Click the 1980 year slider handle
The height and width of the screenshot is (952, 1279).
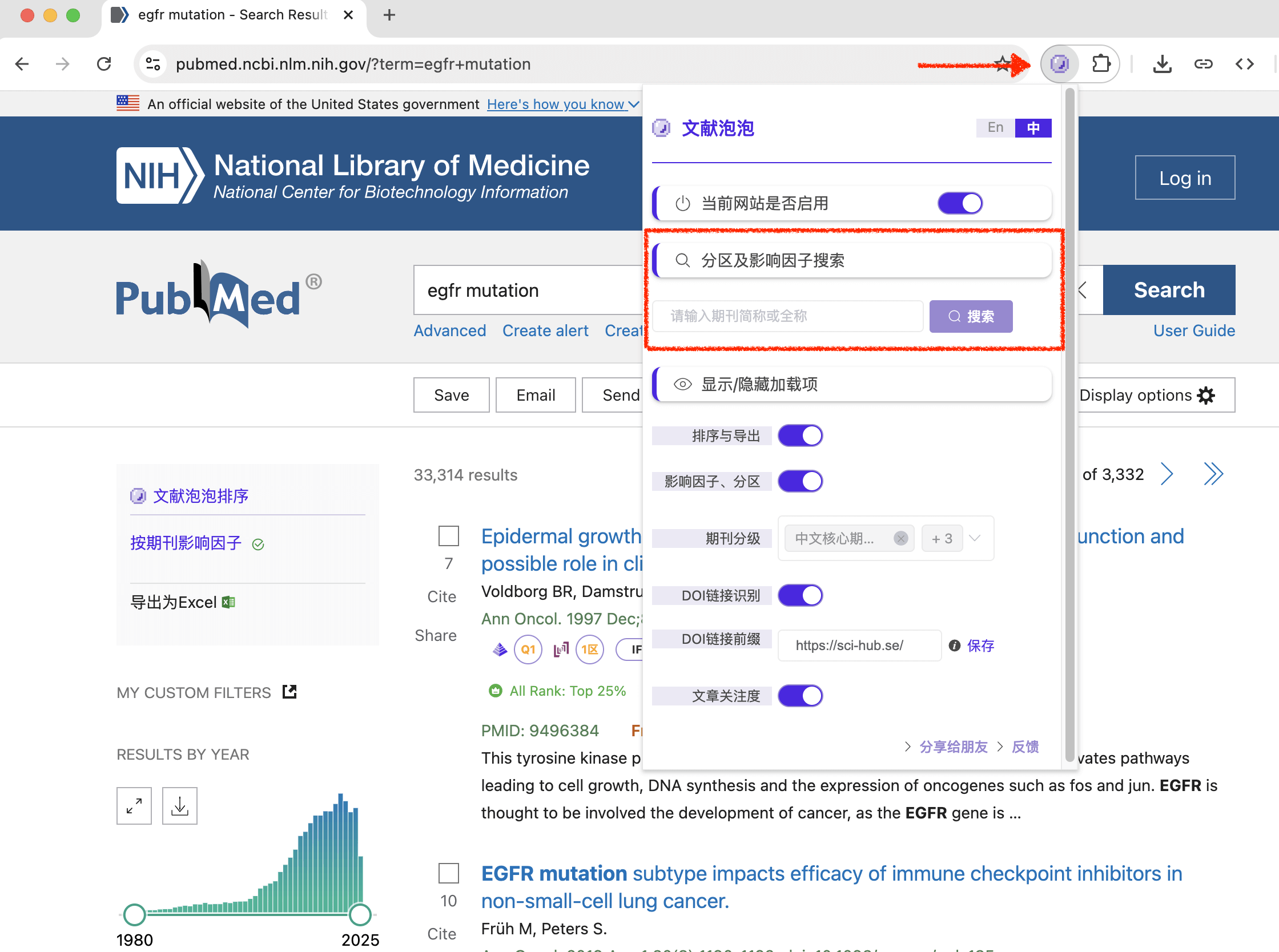[x=134, y=914]
